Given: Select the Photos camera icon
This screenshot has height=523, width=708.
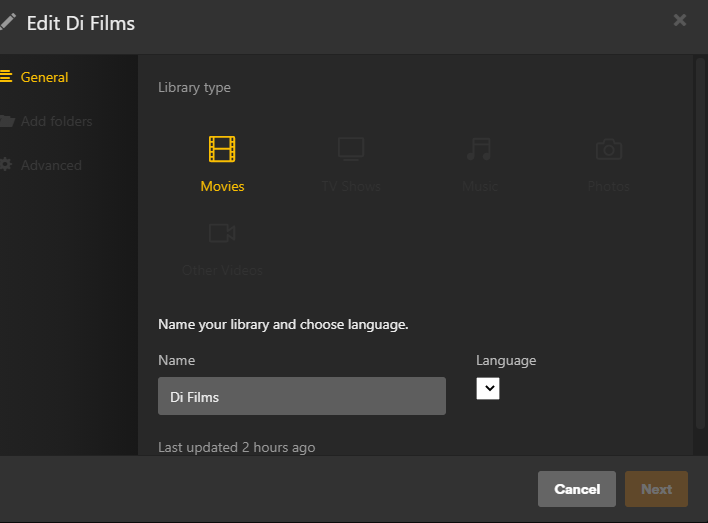Looking at the screenshot, I should (609, 149).
